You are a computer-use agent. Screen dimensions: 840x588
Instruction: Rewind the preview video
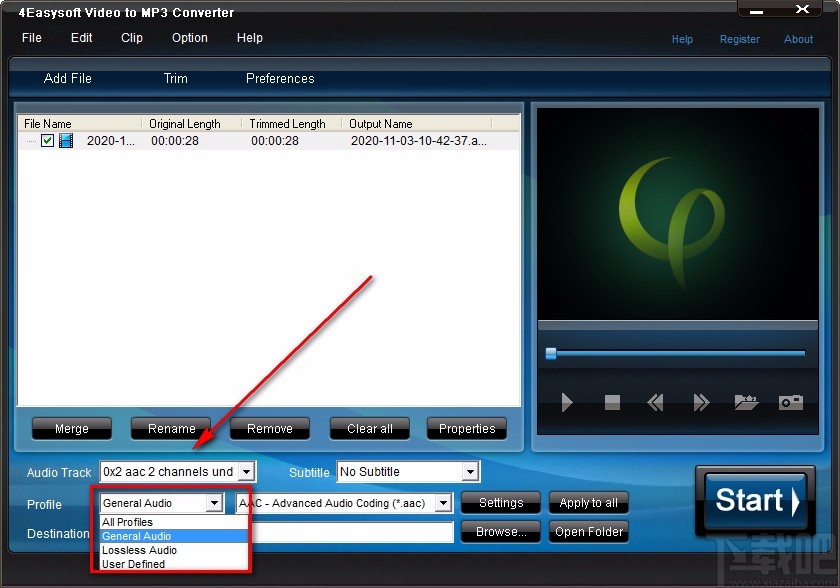(x=655, y=403)
